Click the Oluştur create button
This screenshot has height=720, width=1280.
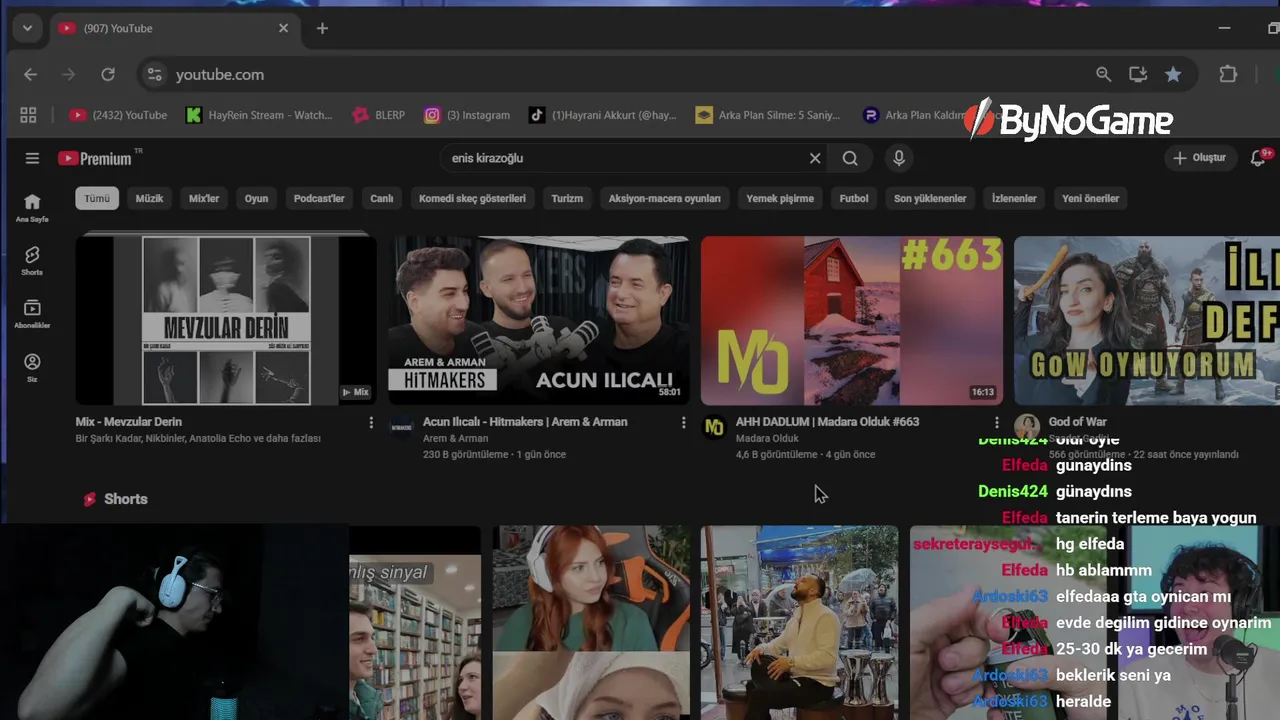[x=1199, y=158]
